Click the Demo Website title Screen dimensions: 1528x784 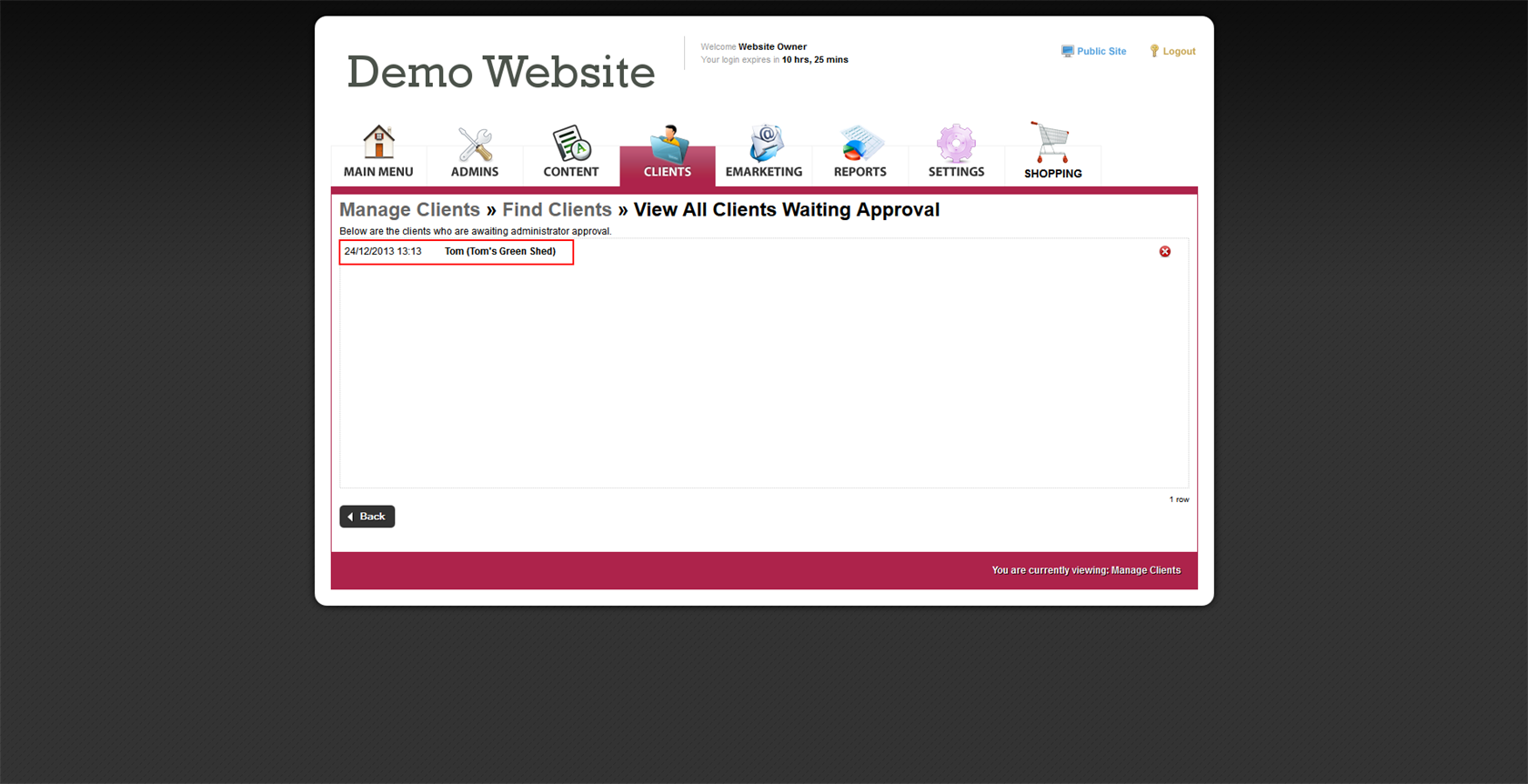click(x=500, y=72)
